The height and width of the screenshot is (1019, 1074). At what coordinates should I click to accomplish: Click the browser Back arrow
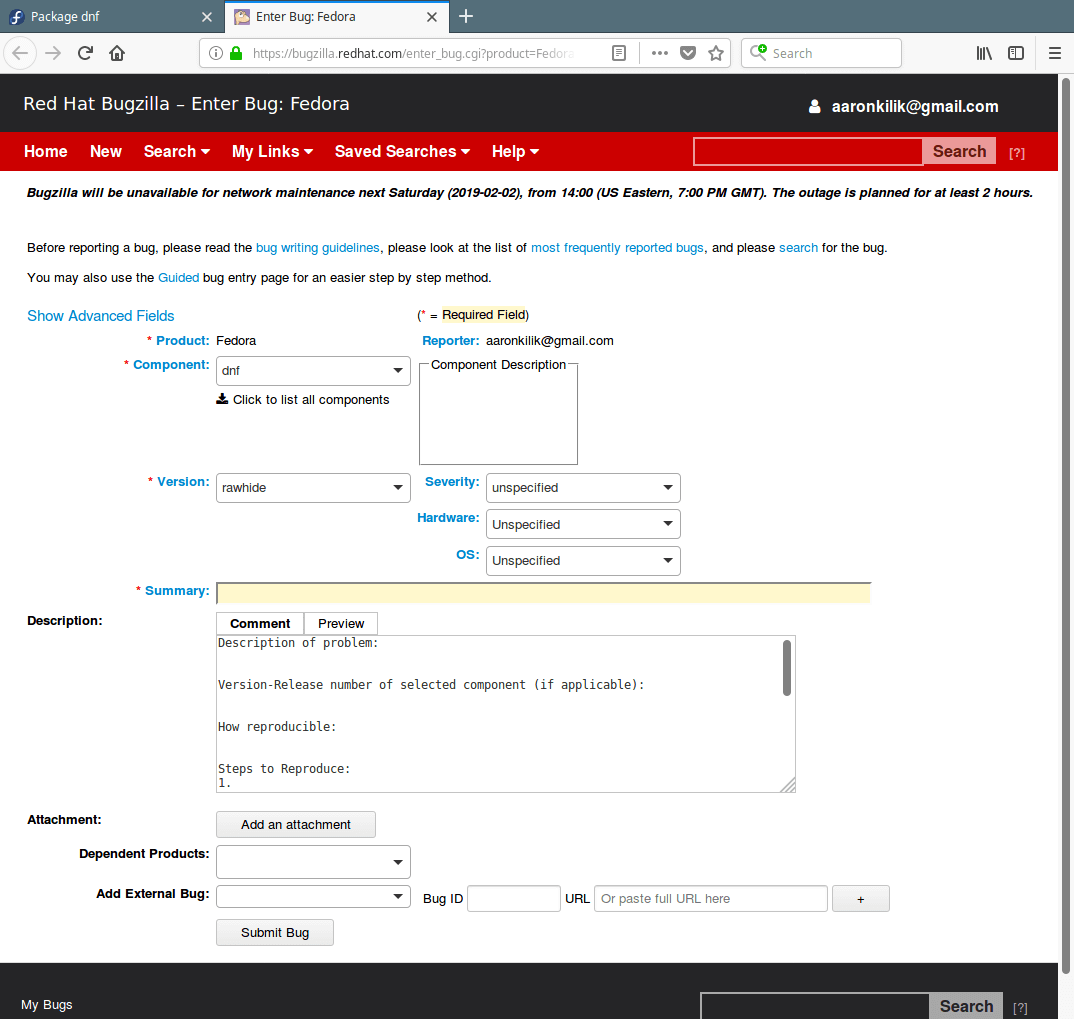click(x=21, y=53)
